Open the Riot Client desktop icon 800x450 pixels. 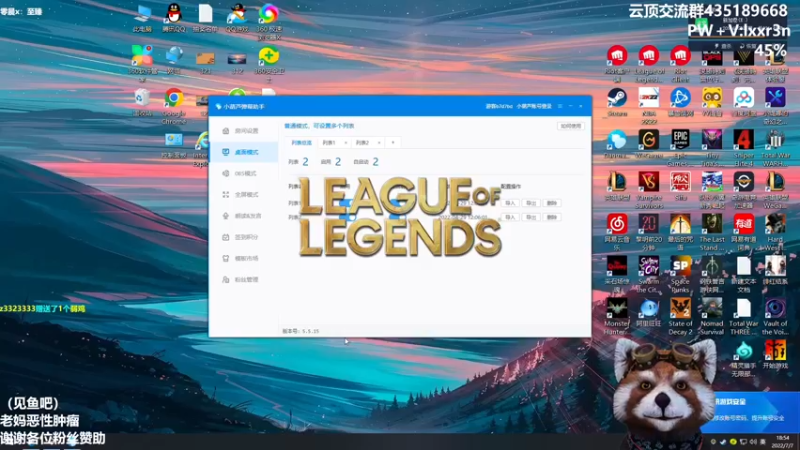[680, 64]
